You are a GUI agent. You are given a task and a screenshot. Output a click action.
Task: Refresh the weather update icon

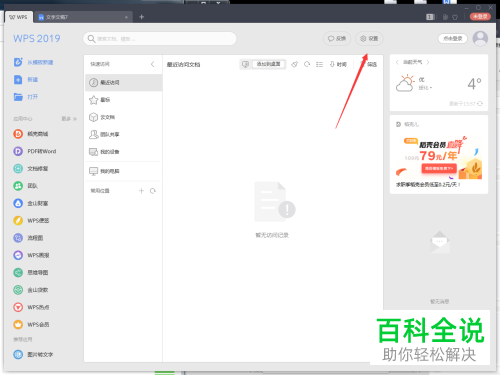480,104
